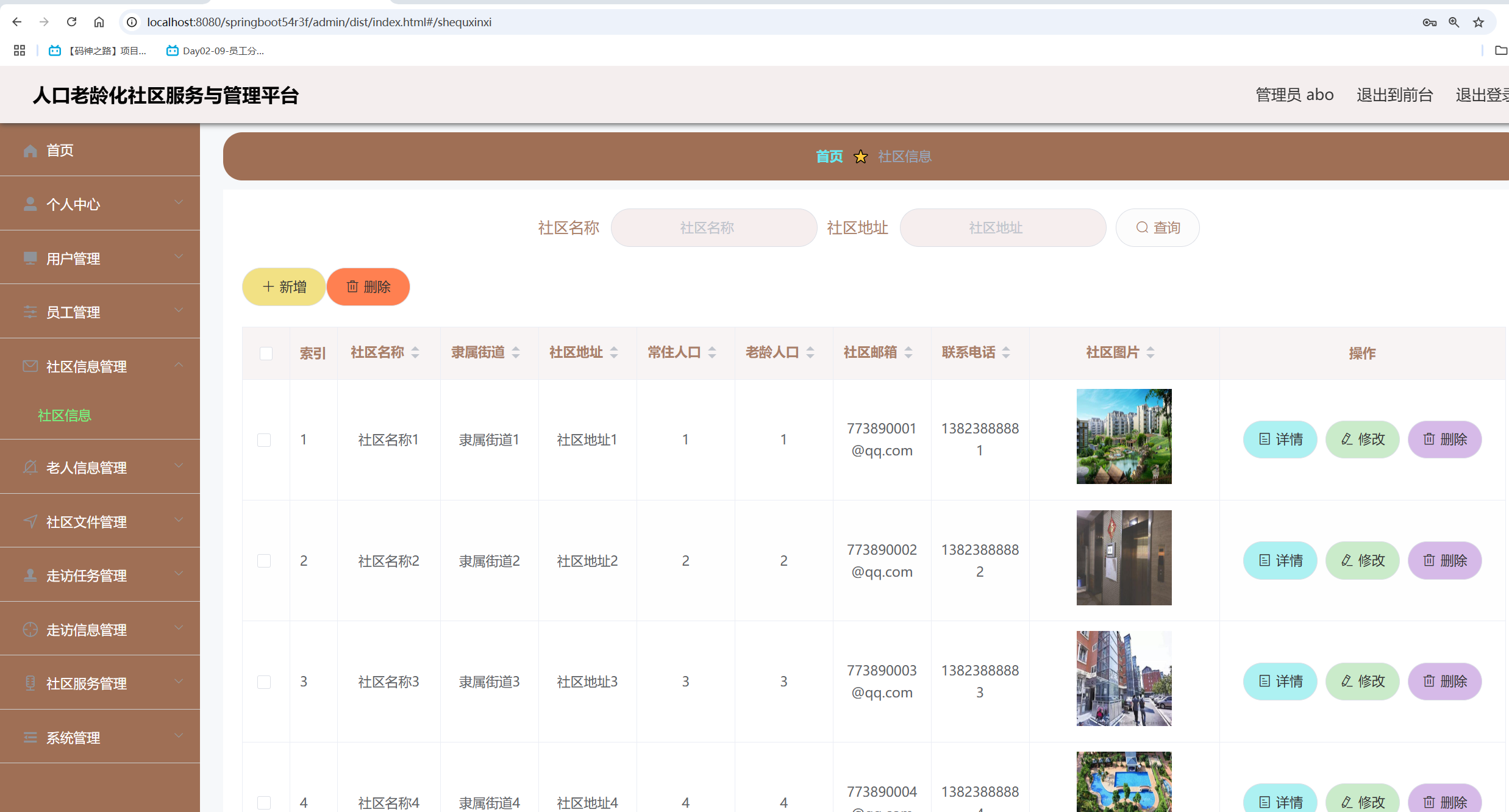Click the browser forward arrow
1509x812 pixels.
[44, 22]
